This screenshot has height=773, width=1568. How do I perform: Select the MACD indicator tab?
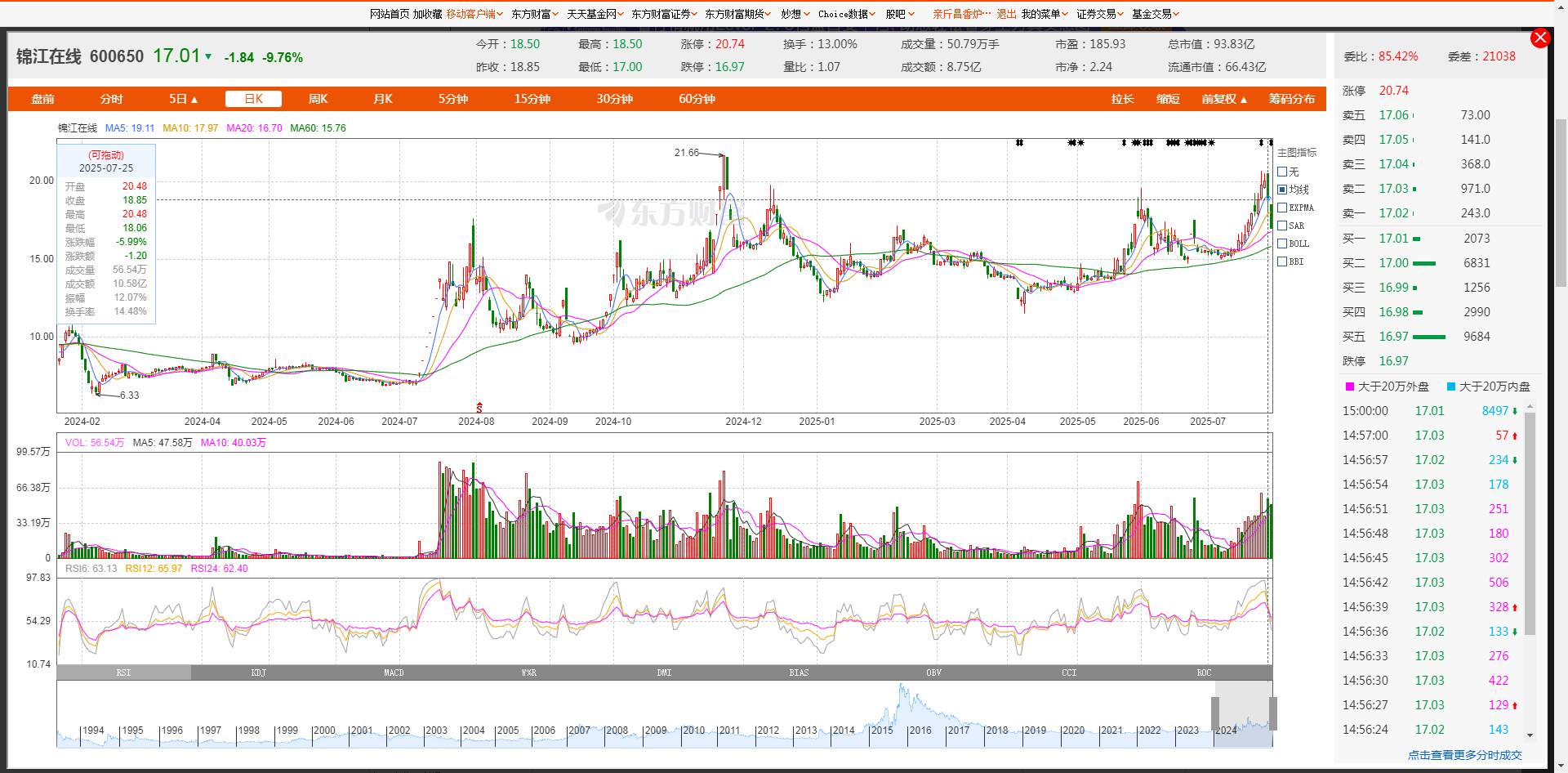pyautogui.click(x=394, y=672)
